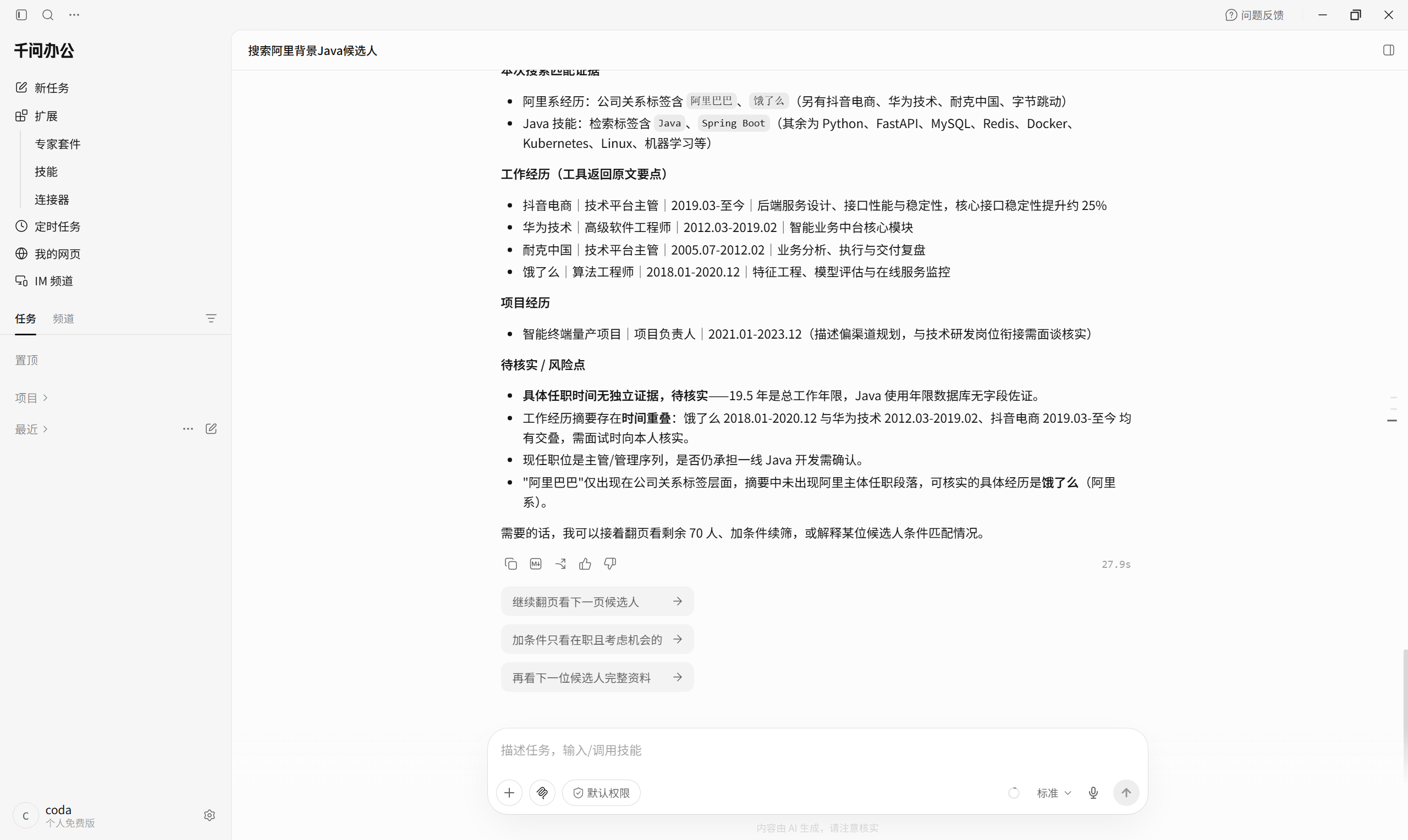Open settings with the gear icon
Screen dimensions: 1408x840
(x=210, y=815)
